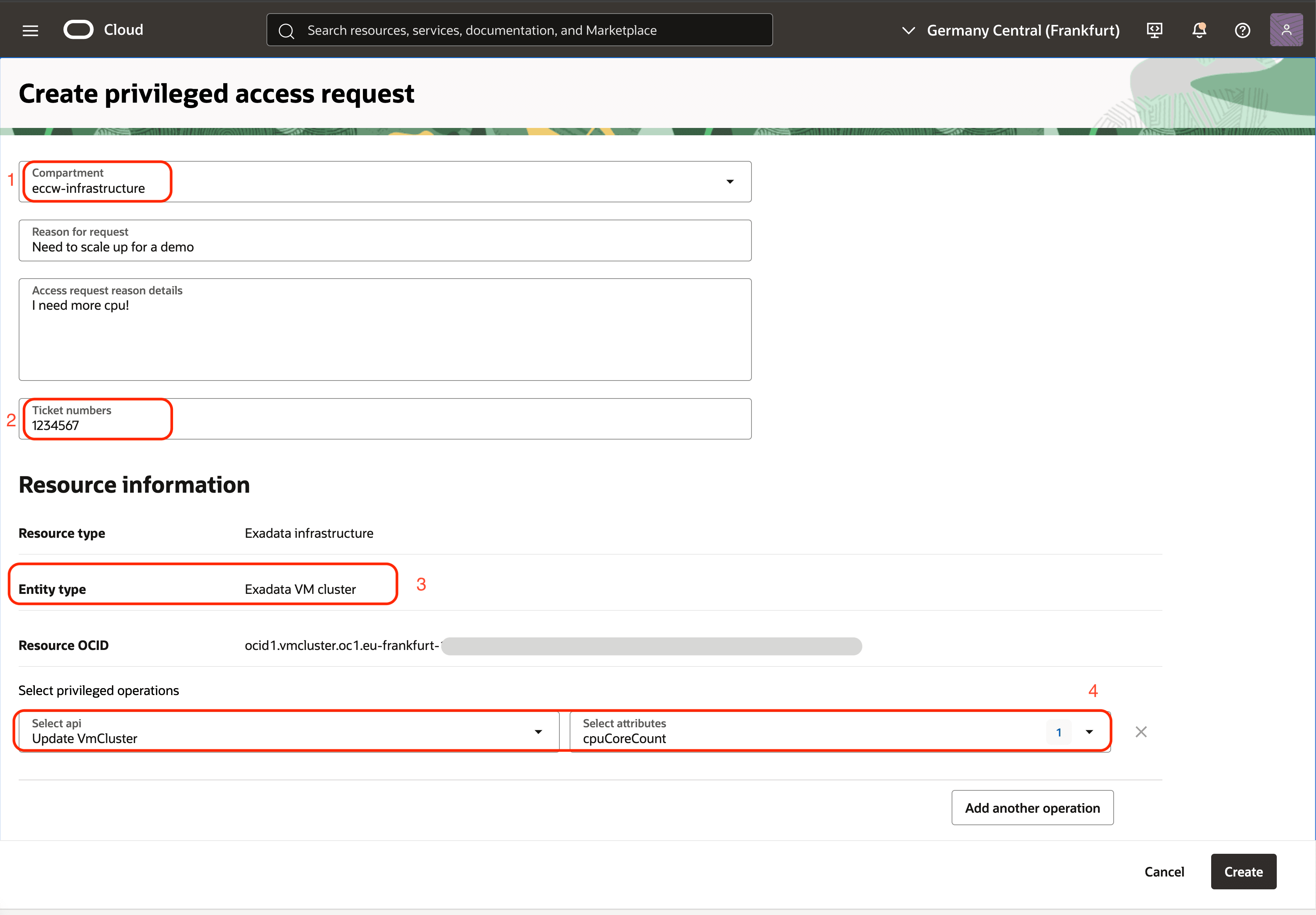1316x915 pixels.
Task: Open the notifications bell
Action: (1198, 30)
